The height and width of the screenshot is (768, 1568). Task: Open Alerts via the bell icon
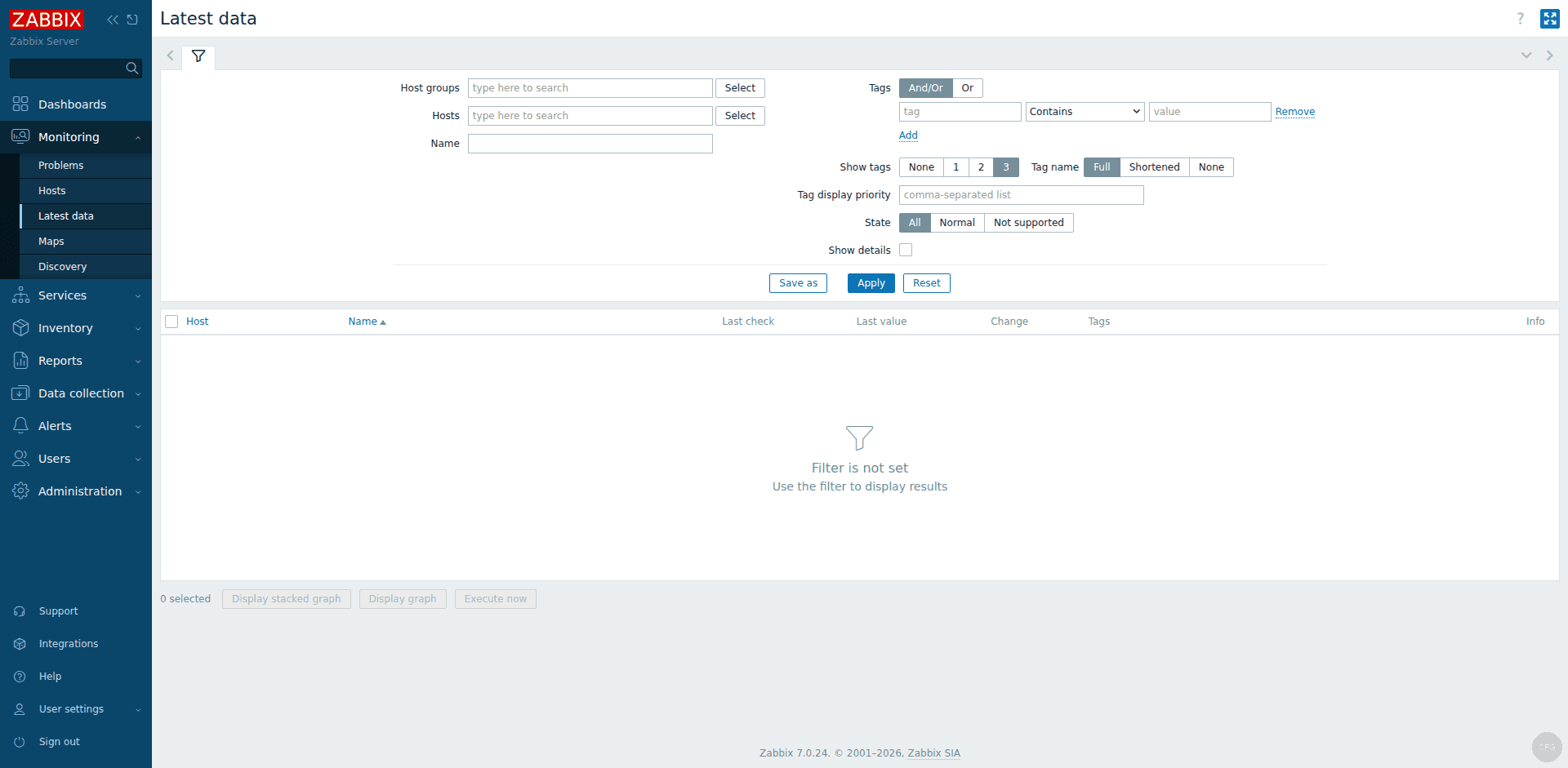coord(20,425)
